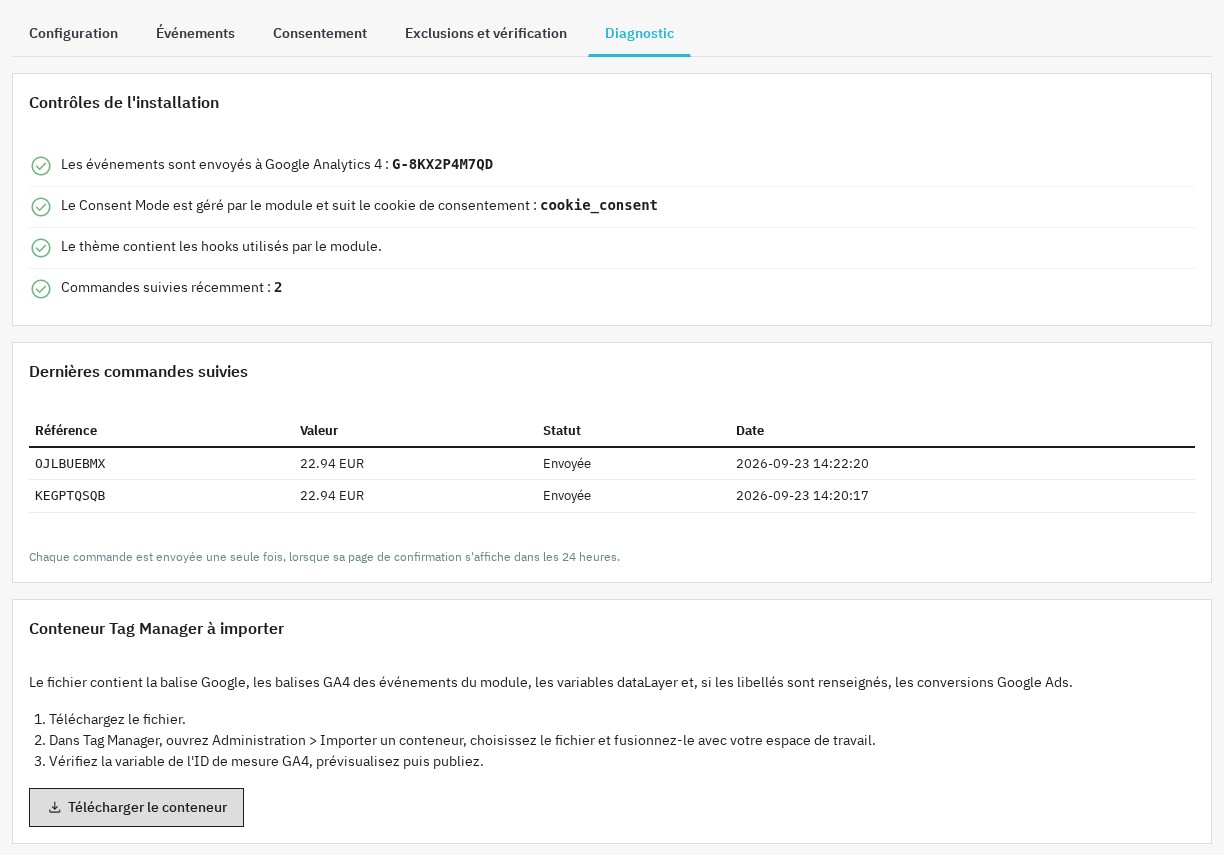
Task: Click Envoyée status of order OJLBUEBMX
Action: (567, 464)
